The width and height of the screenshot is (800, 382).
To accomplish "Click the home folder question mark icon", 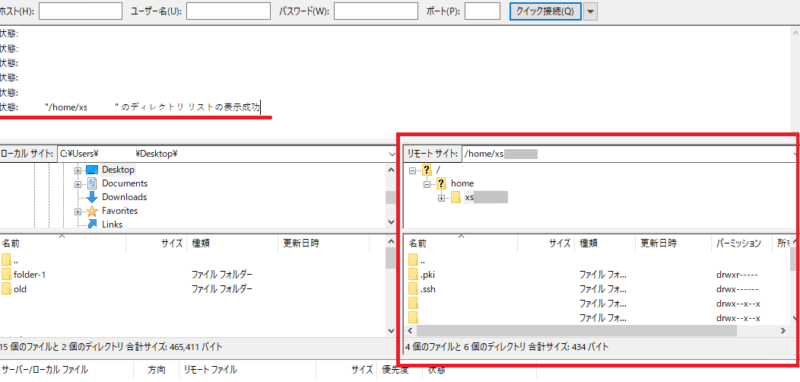I will 441,184.
